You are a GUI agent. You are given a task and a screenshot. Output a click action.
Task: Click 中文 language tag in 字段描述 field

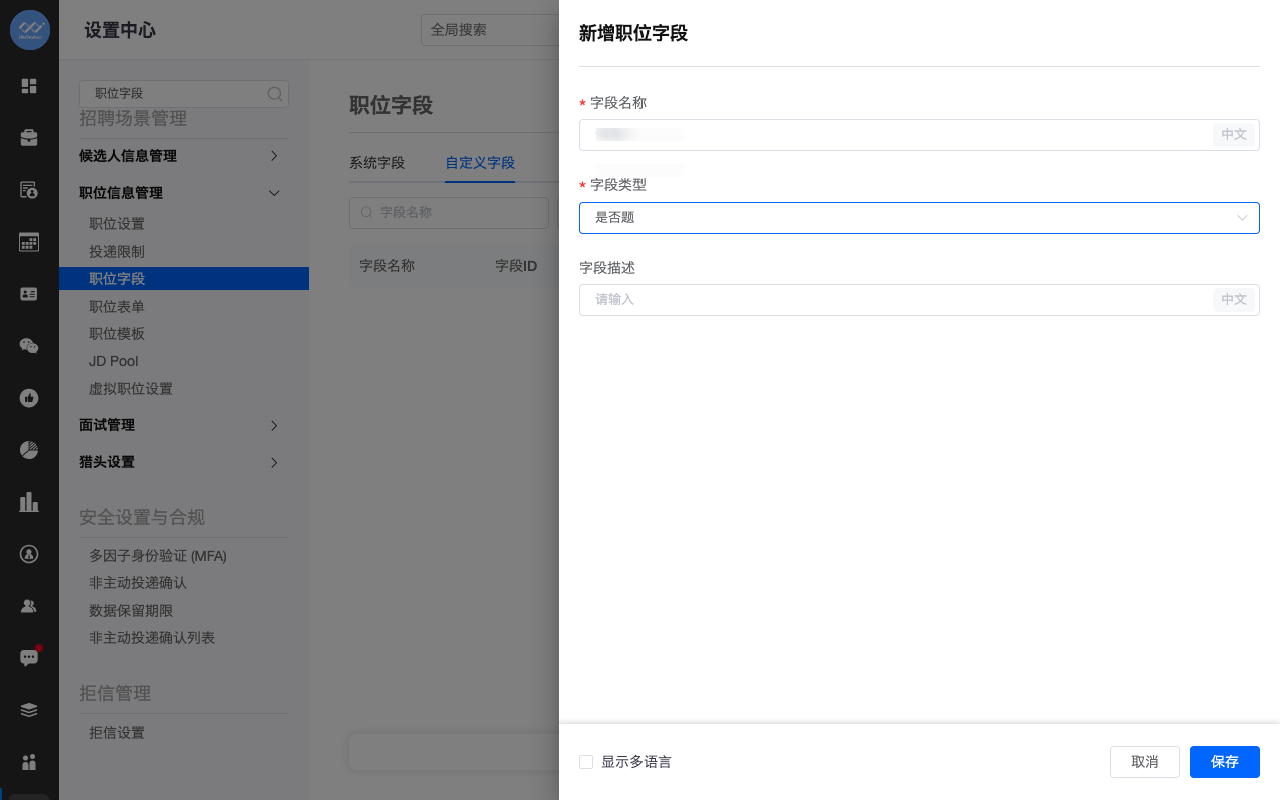[x=1234, y=300]
